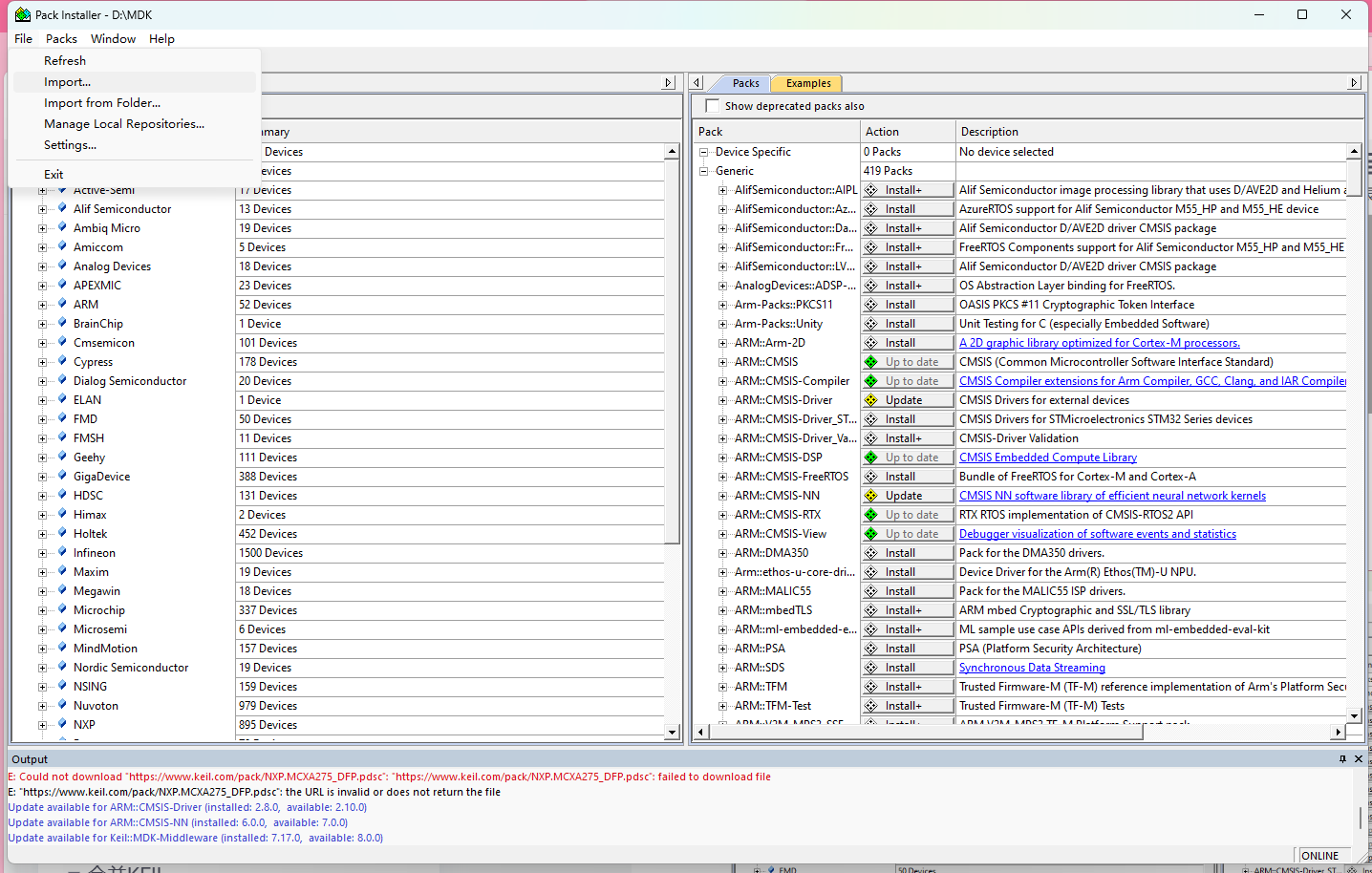Click right arrow of left pane tab strip
The height and width of the screenshot is (873, 1372).
(669, 83)
